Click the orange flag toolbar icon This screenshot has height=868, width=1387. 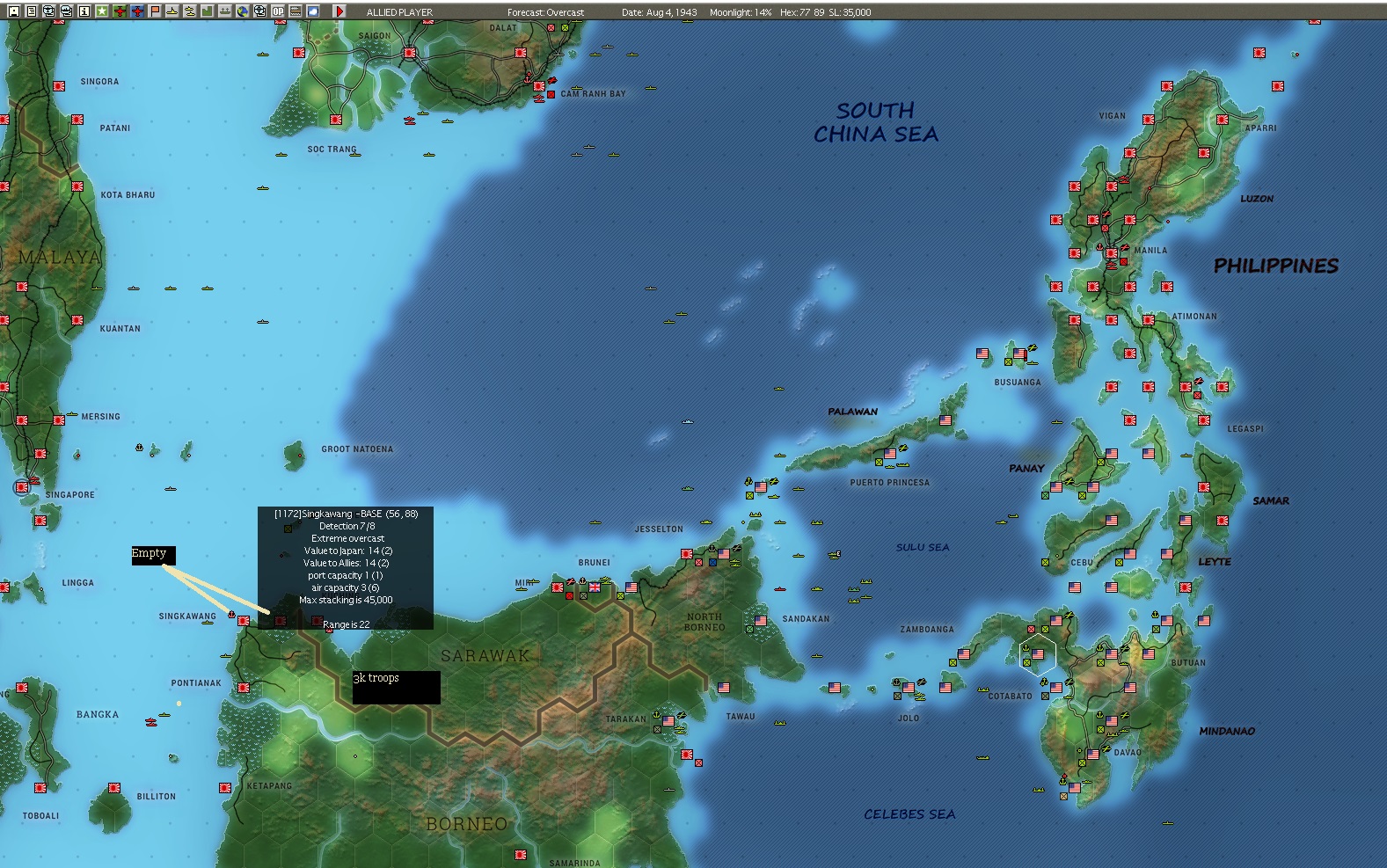coord(155,11)
